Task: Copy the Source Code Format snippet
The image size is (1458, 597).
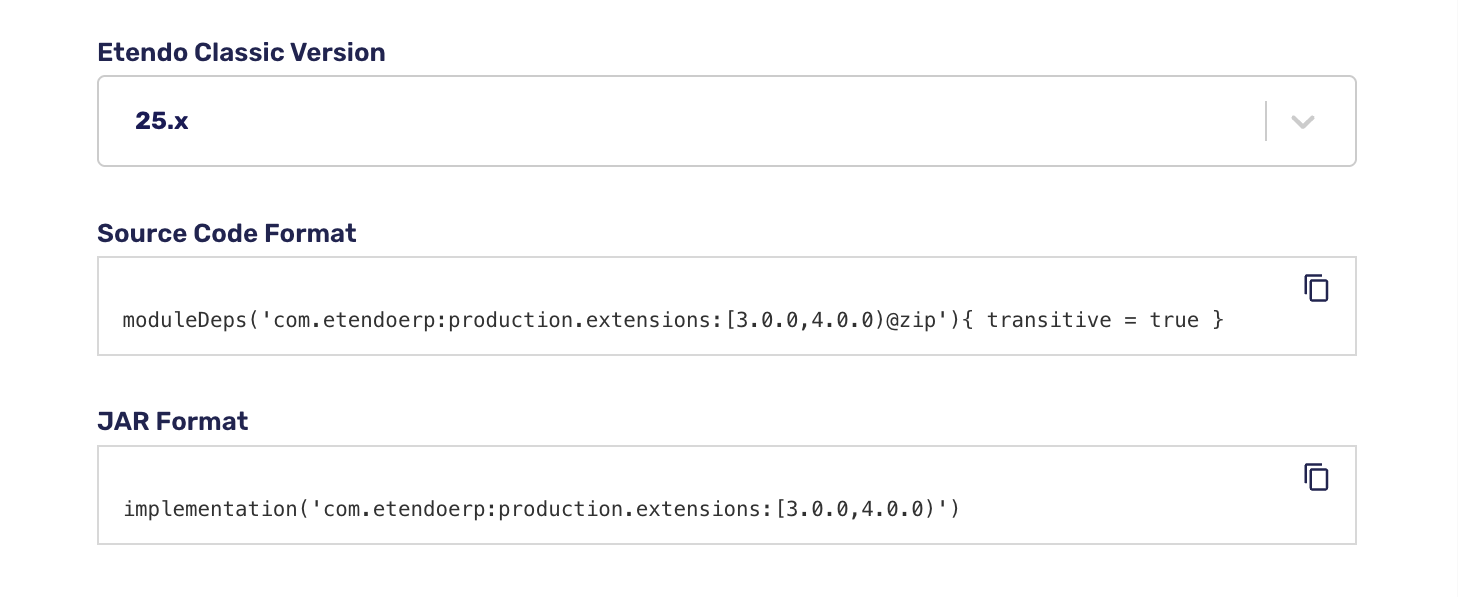Action: pyautogui.click(x=1317, y=288)
